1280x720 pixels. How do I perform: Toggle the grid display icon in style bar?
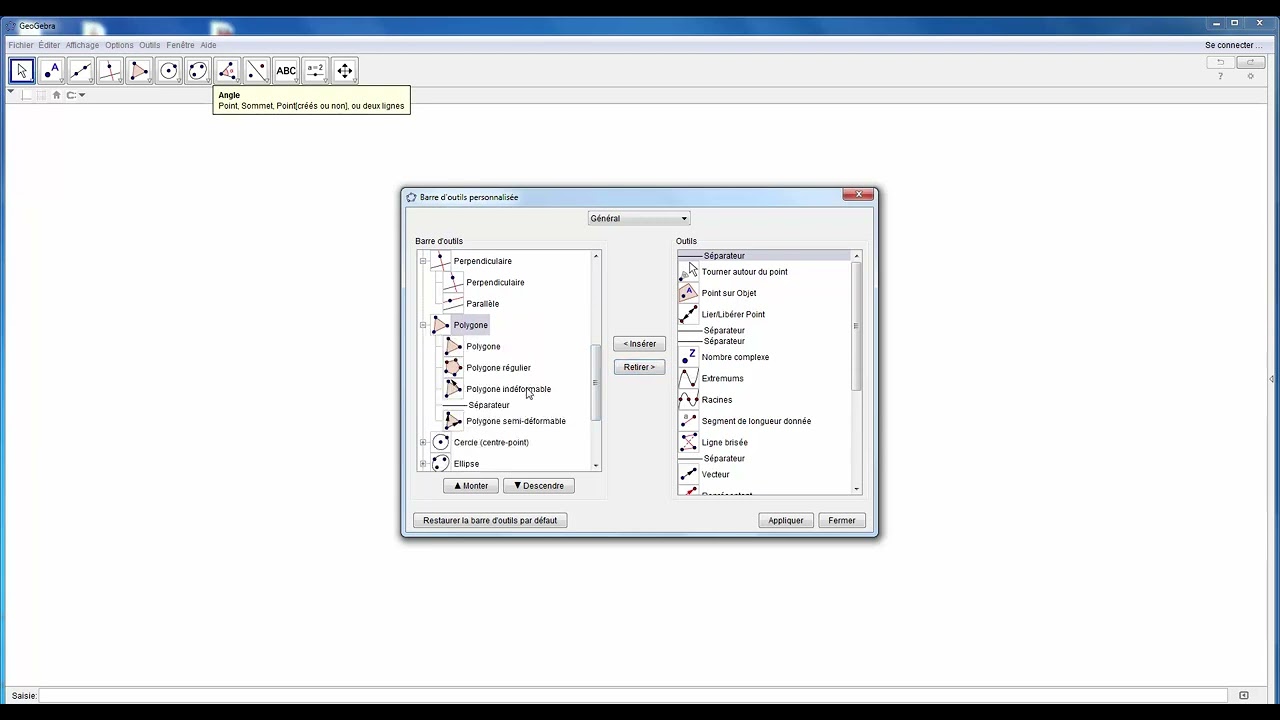tap(42, 95)
